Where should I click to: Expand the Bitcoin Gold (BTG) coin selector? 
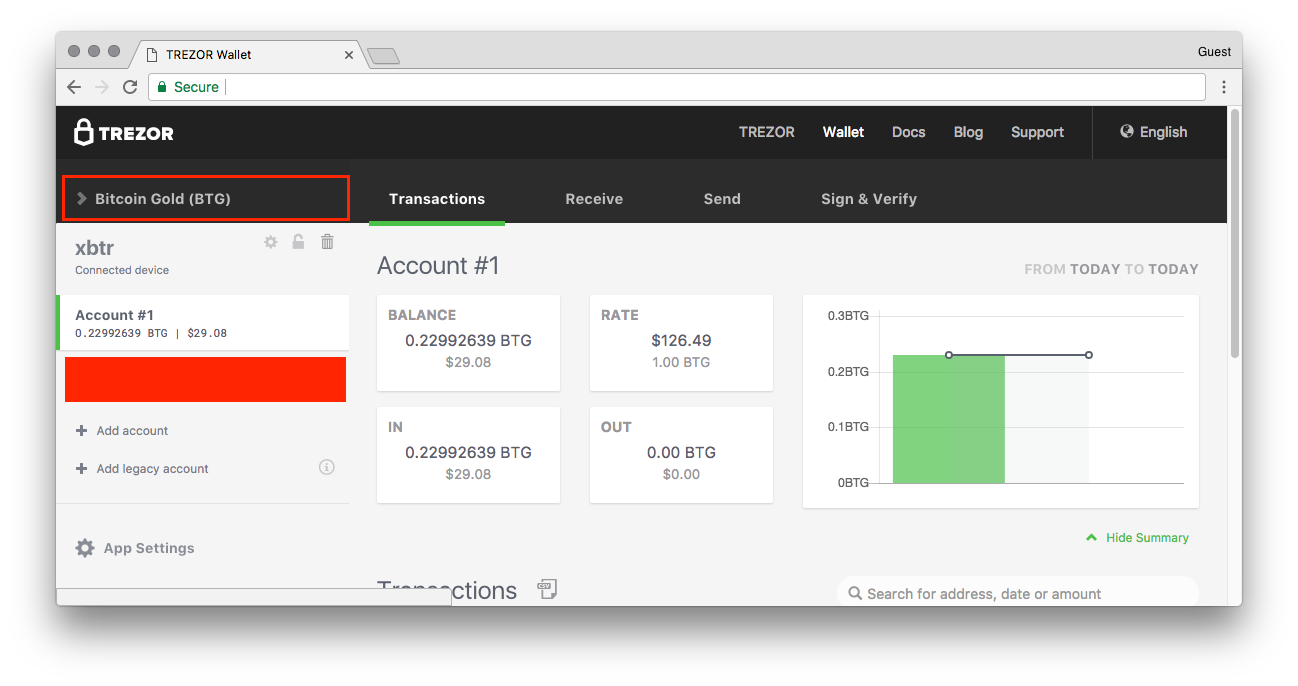(206, 198)
